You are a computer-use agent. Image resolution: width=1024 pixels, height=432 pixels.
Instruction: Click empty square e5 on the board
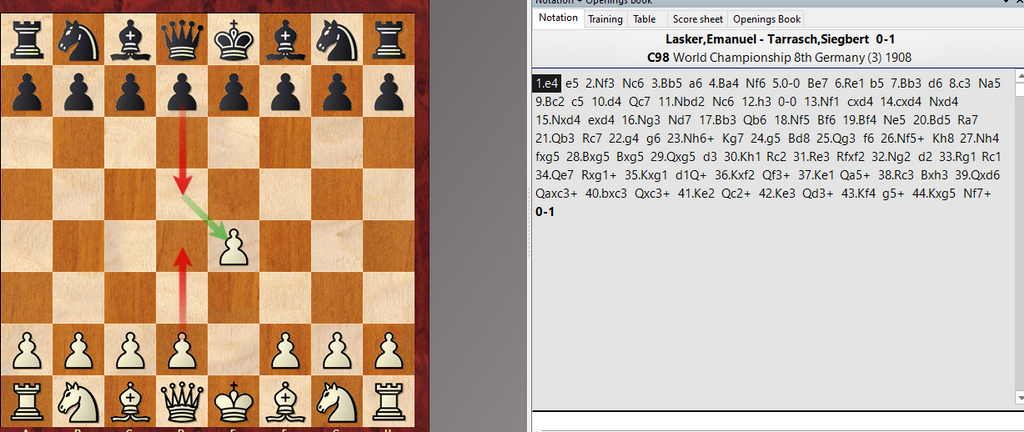pos(234,195)
